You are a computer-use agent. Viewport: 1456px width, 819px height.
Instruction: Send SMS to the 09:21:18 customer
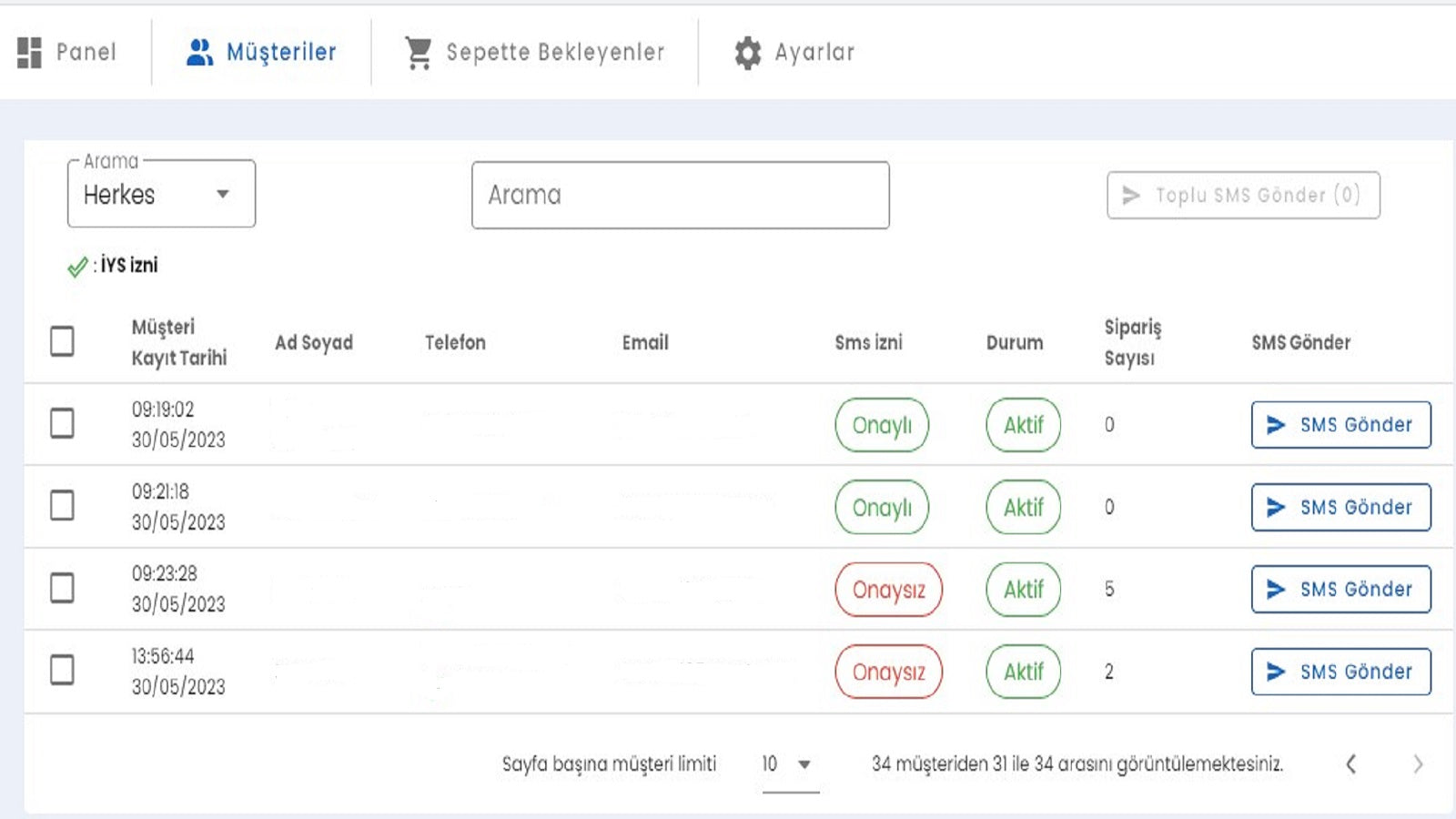1340,507
